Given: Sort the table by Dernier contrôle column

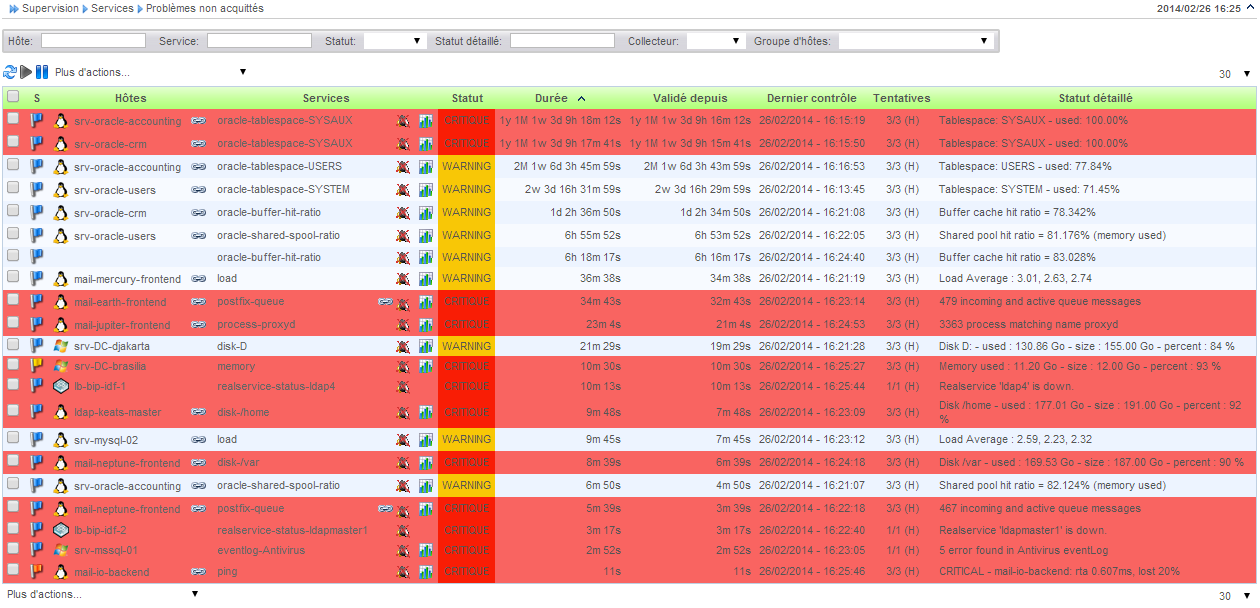Looking at the screenshot, I should pos(811,98).
